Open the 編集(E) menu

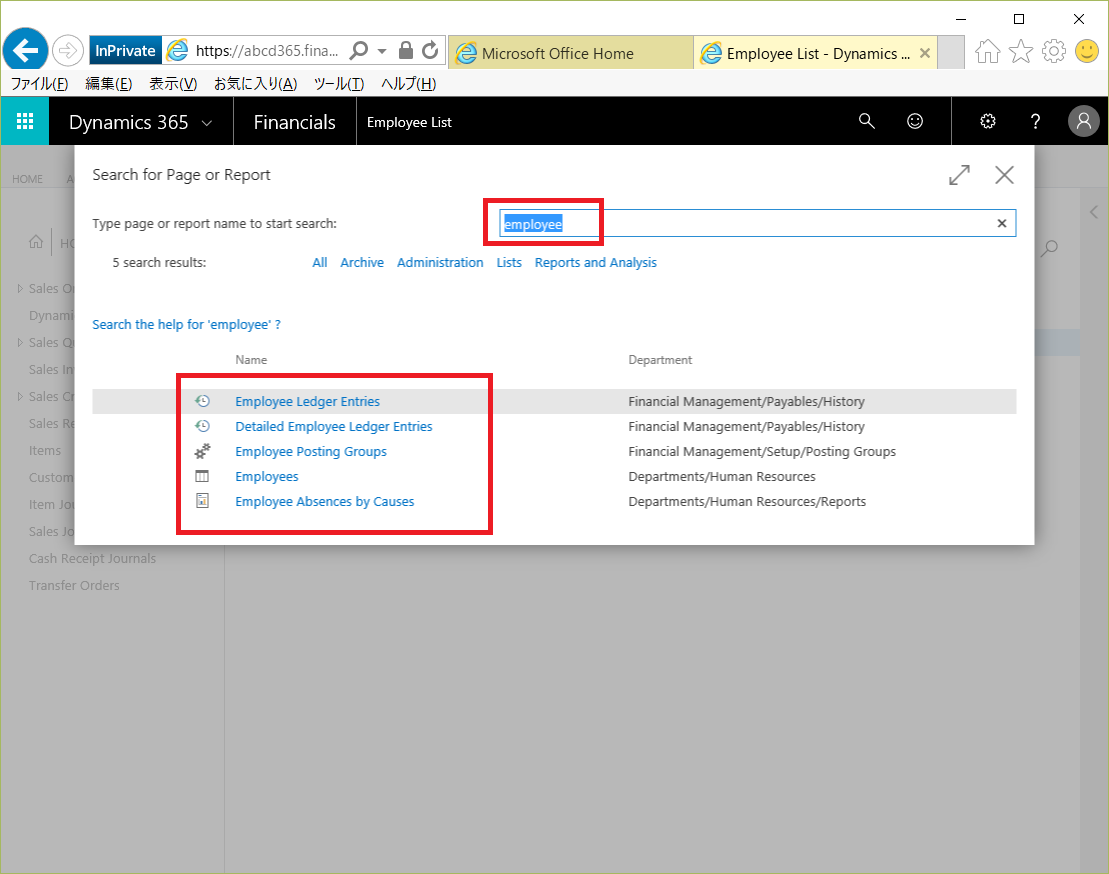[x=108, y=83]
